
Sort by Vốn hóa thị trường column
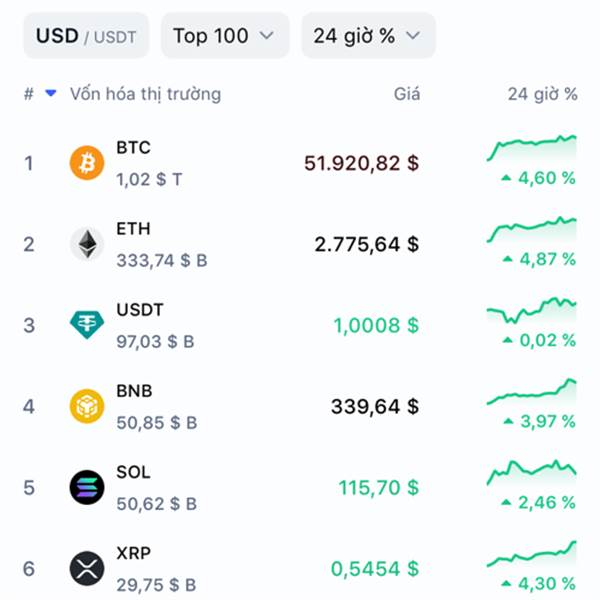[145, 94]
